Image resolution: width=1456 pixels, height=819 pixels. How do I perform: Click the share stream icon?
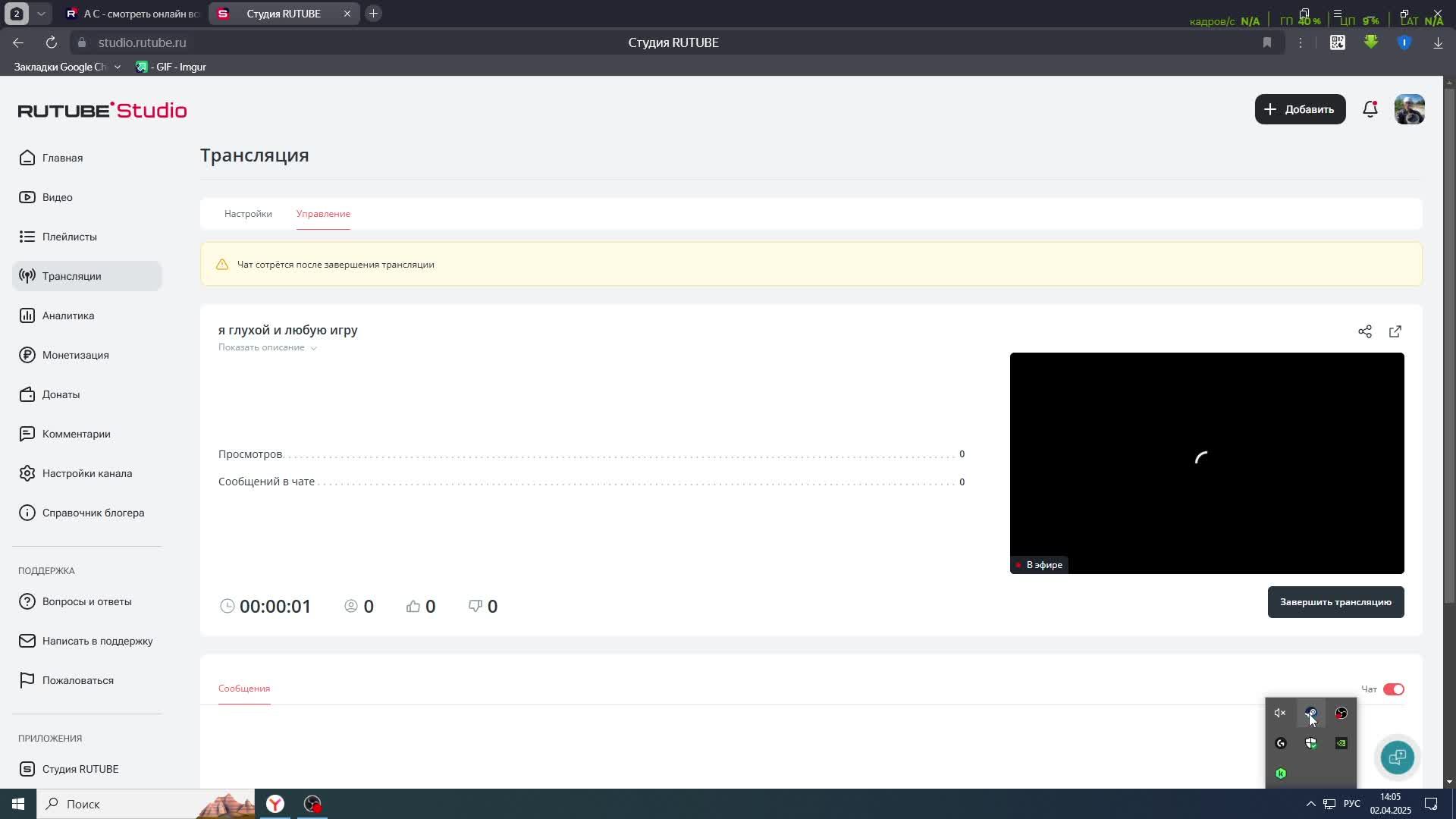1365,331
